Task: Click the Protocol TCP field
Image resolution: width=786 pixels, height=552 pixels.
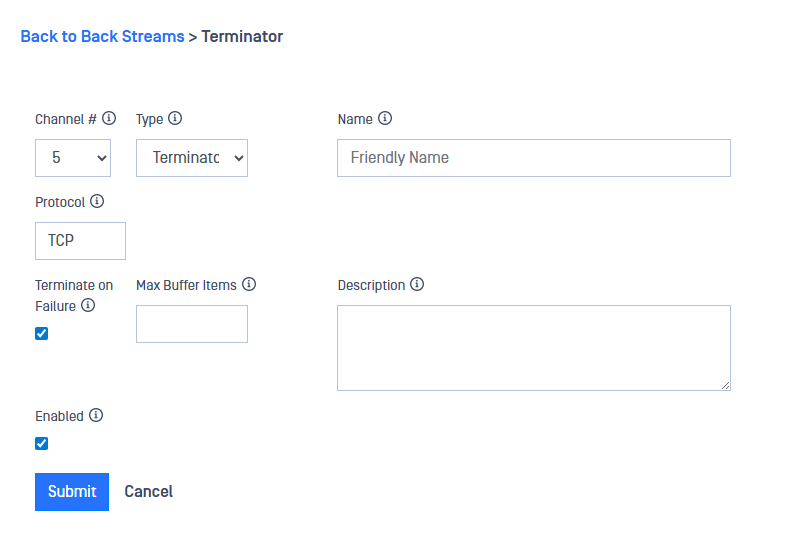Action: 80,241
